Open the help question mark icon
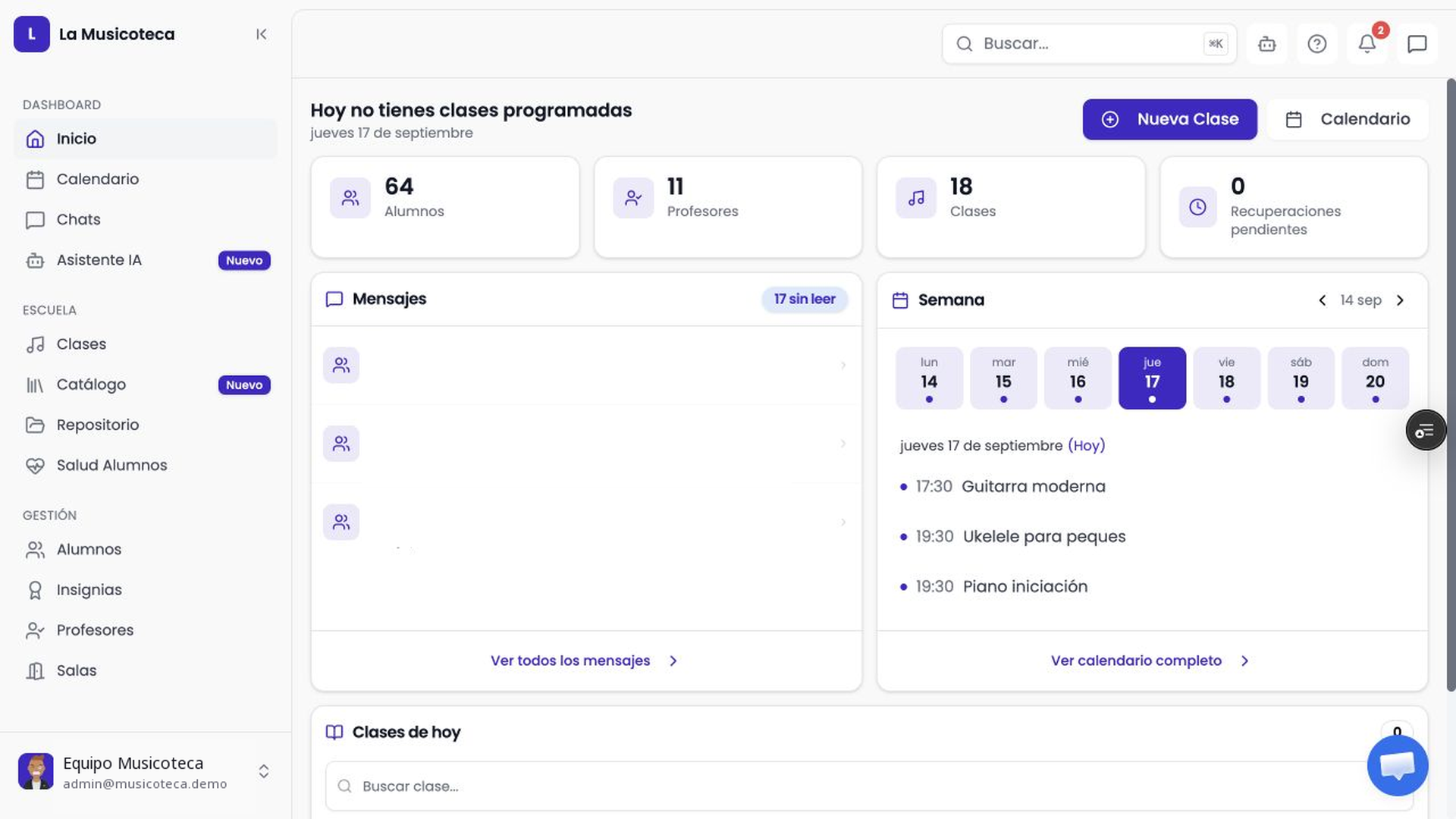The width and height of the screenshot is (1456, 819). (1317, 44)
